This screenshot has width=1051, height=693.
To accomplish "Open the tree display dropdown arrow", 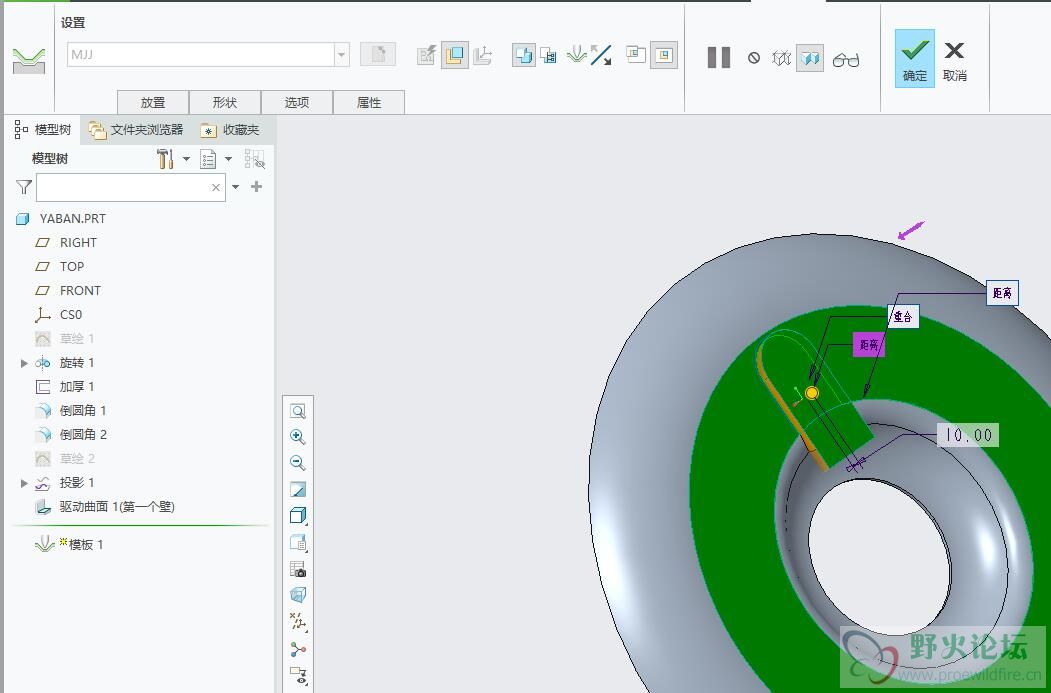I will click(228, 159).
